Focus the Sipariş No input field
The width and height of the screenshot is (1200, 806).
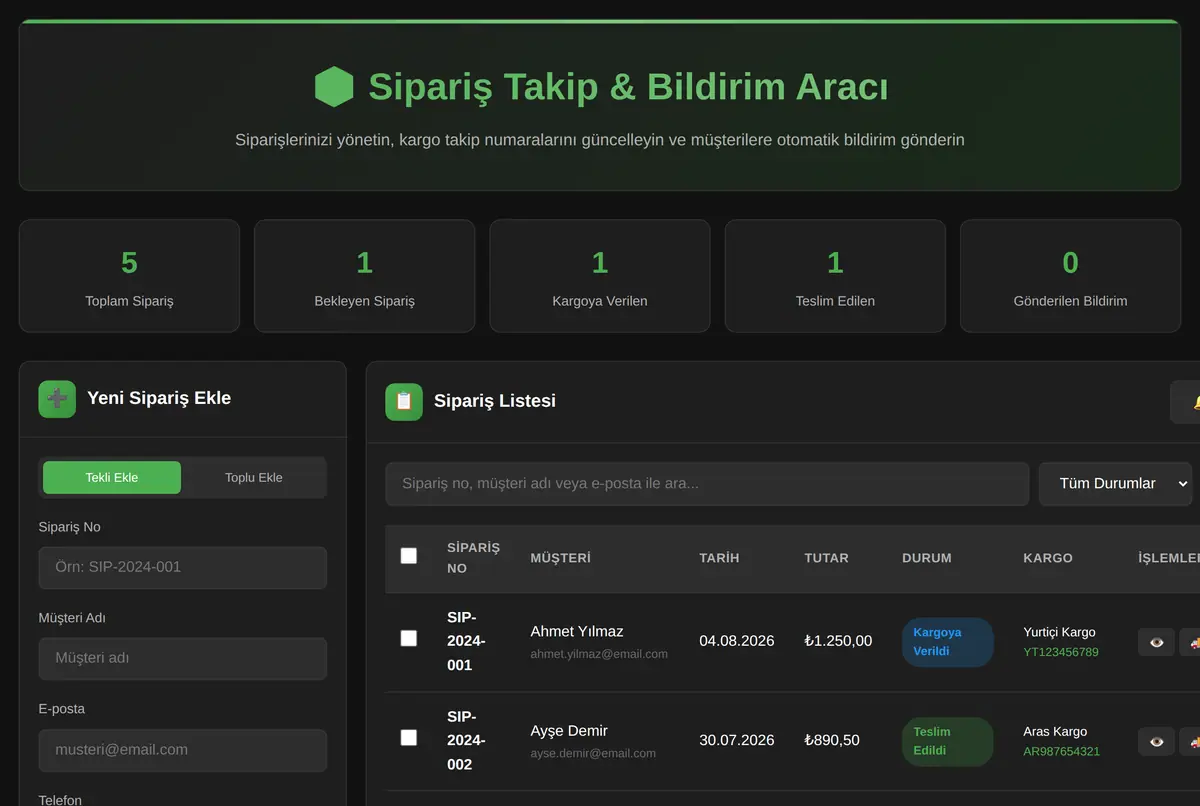[183, 567]
